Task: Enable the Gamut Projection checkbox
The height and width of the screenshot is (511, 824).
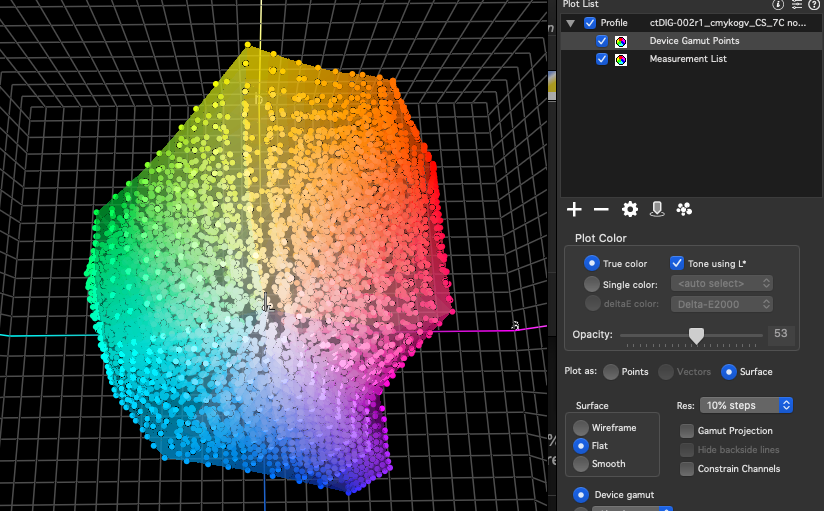Action: [688, 431]
